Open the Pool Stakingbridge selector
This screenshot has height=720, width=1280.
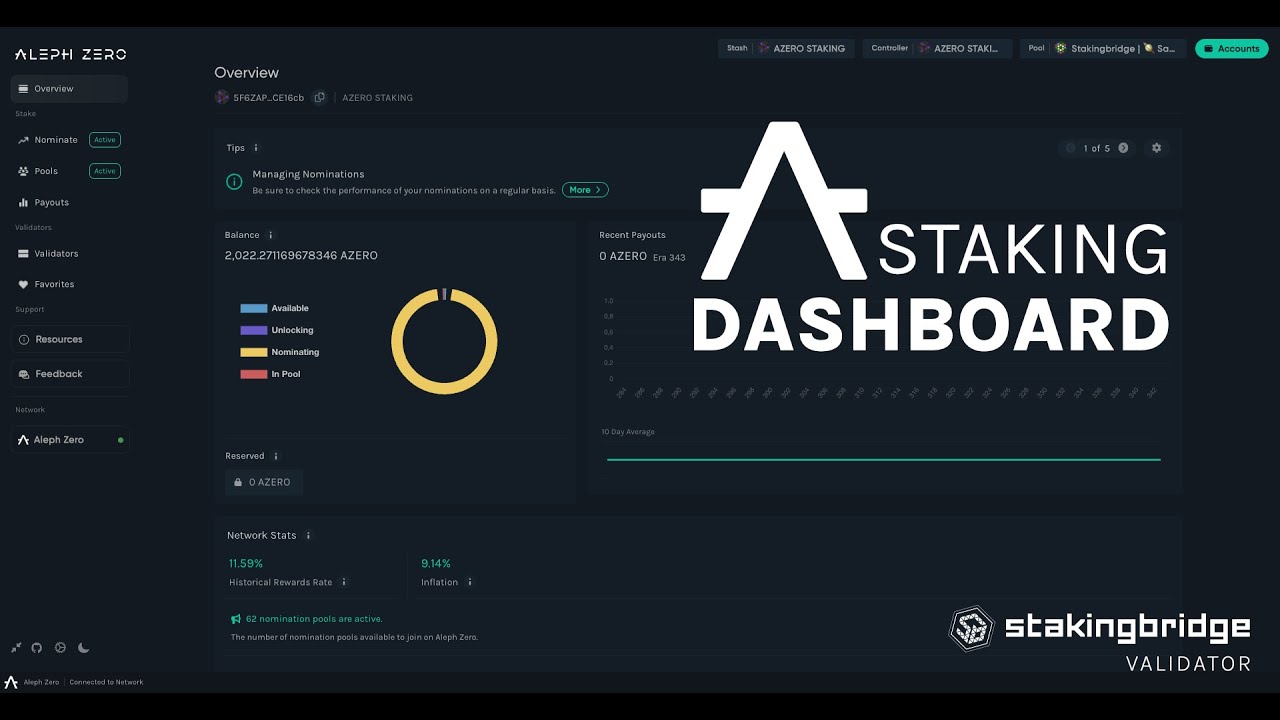pyautogui.click(x=1103, y=48)
